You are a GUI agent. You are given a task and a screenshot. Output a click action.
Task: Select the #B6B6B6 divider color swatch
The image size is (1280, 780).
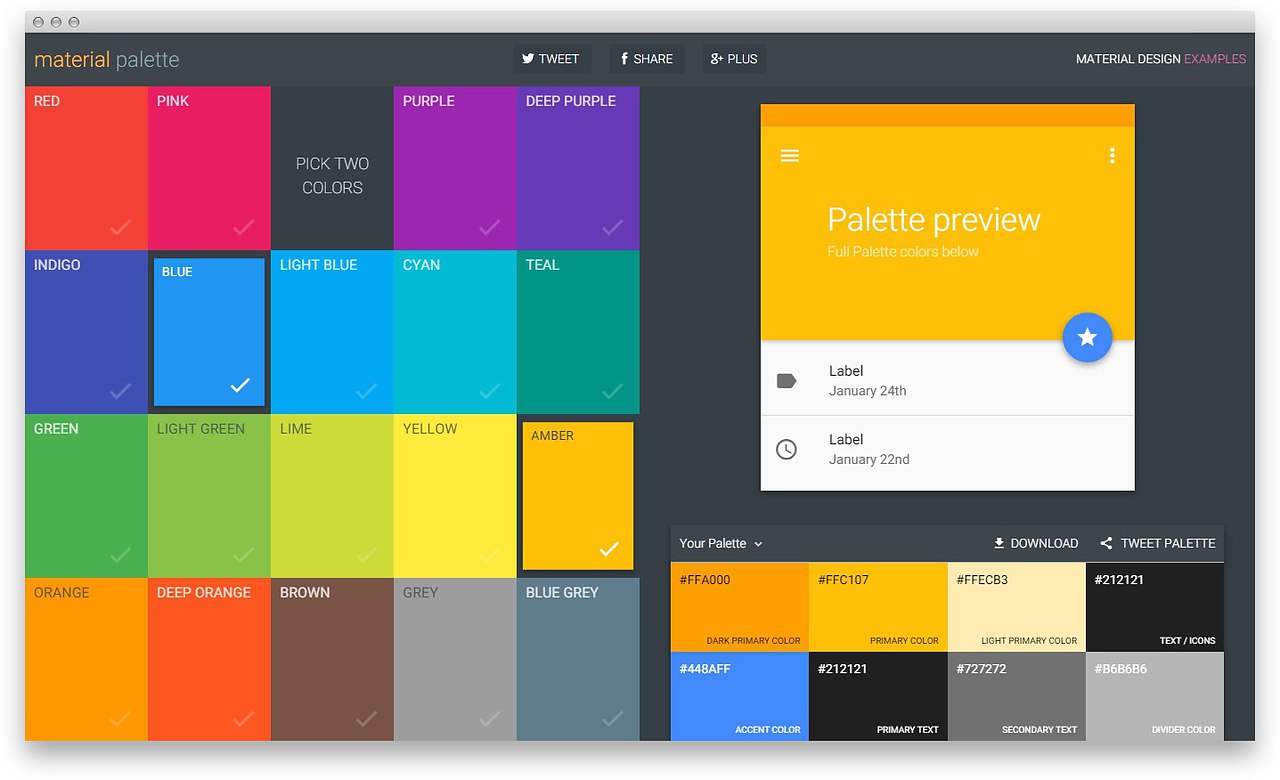click(x=1155, y=696)
